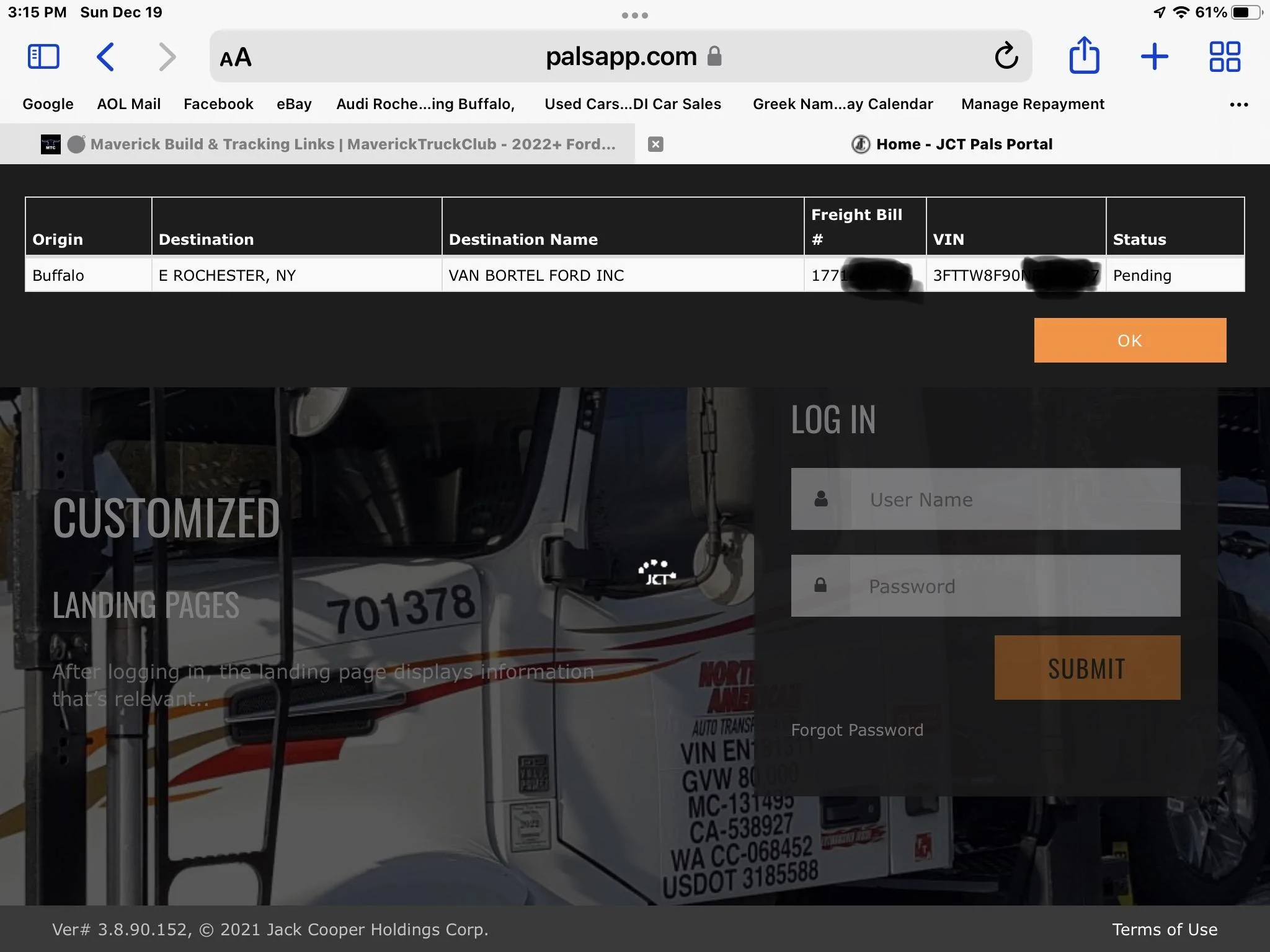Image resolution: width=1270 pixels, height=952 pixels.
Task: Select the Home - JCT Pals Portal tab
Action: (952, 144)
